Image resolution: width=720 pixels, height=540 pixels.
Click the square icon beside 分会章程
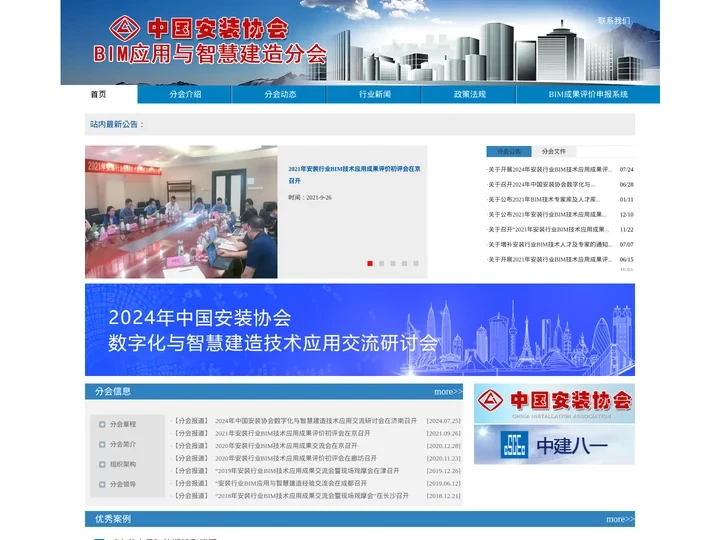click(x=102, y=424)
